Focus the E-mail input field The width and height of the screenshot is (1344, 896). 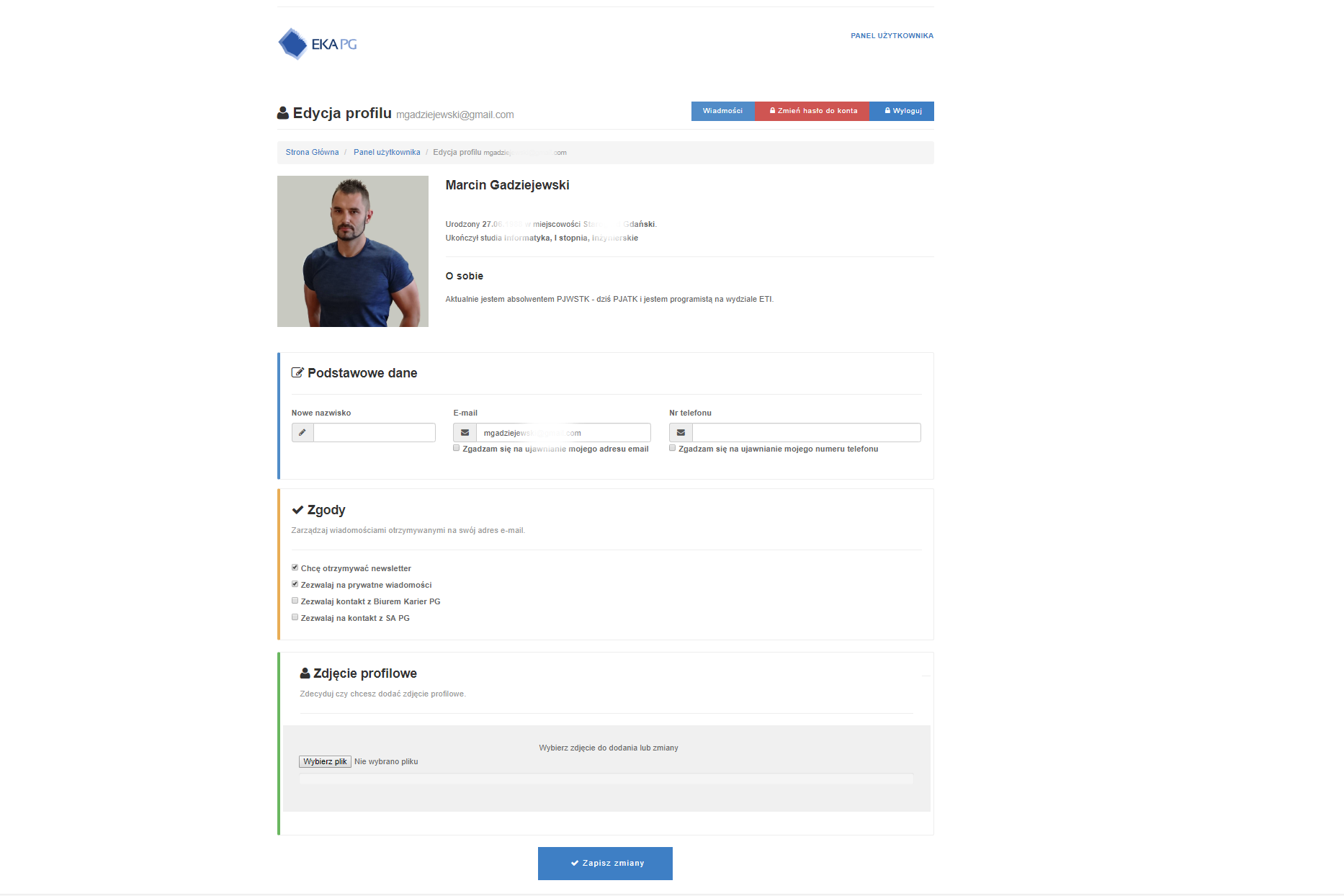coord(563,433)
